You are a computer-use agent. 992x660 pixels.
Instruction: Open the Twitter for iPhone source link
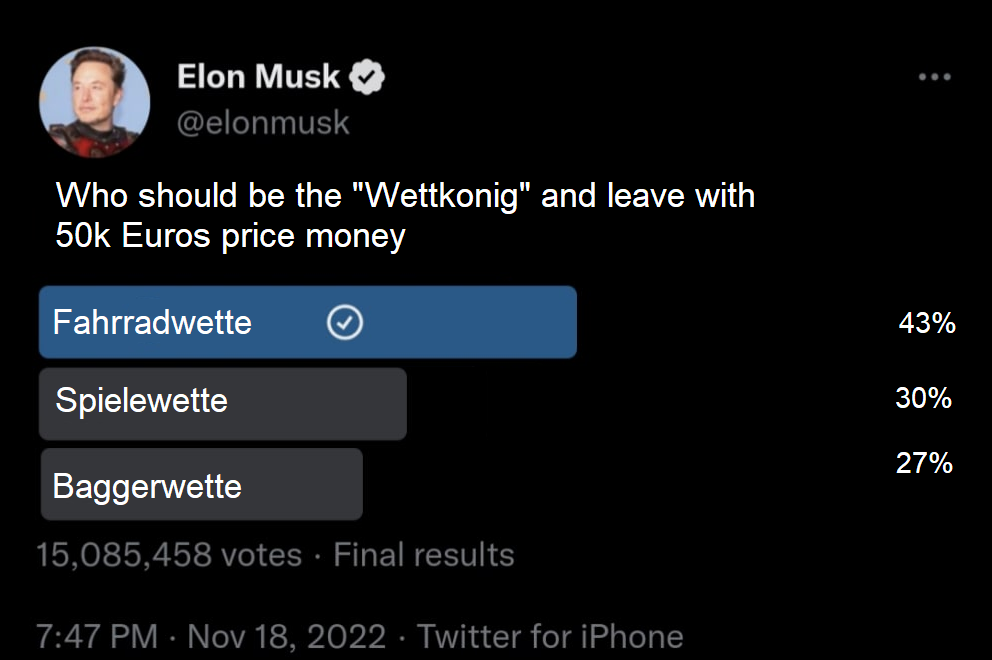click(x=550, y=636)
